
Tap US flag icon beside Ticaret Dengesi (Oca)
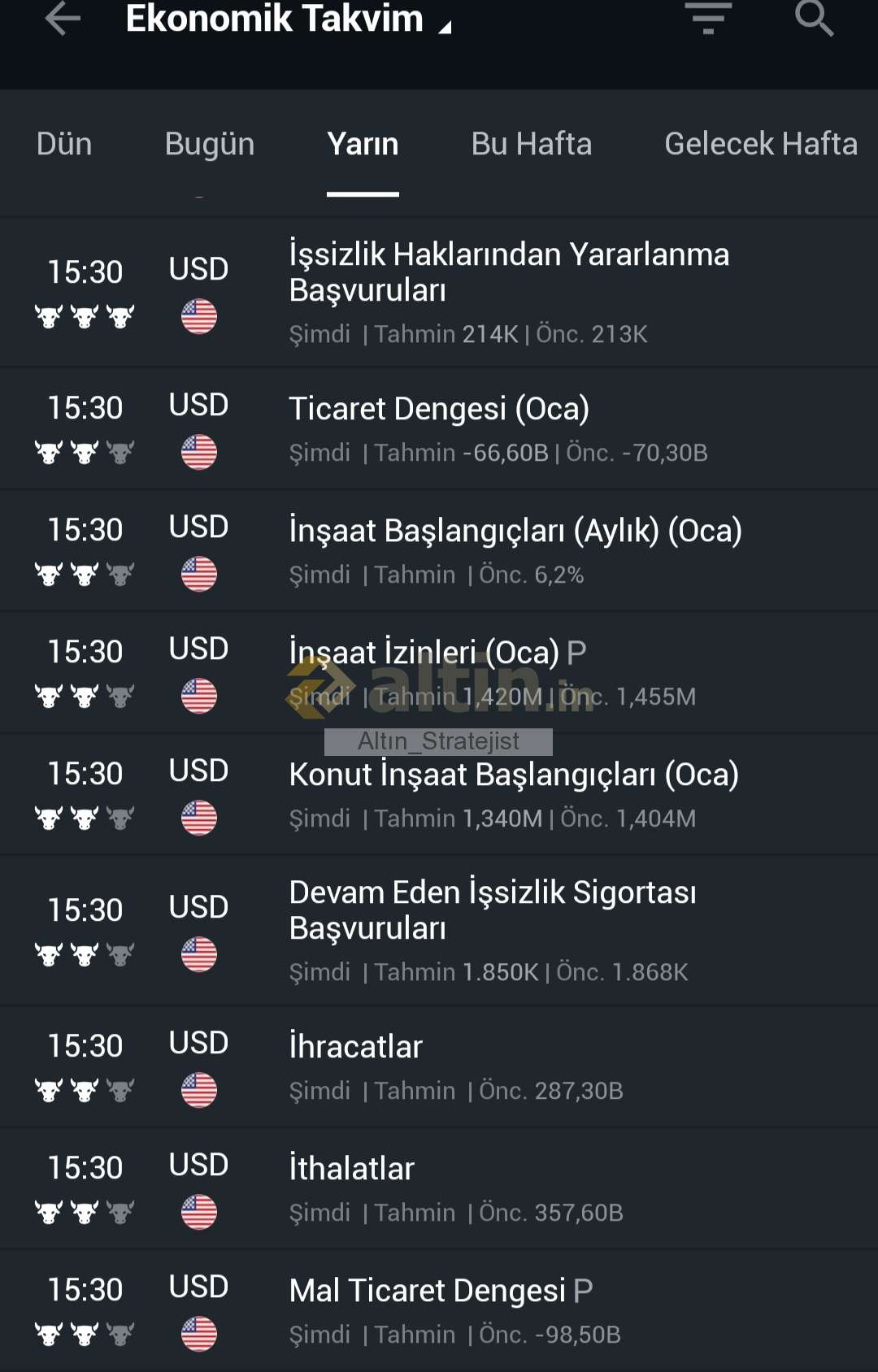[199, 453]
